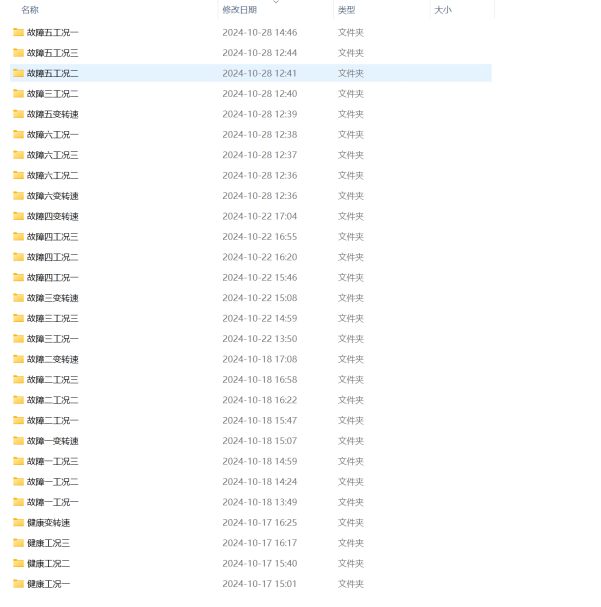Viewport: 601px width, 607px height.
Task: Sort by 类型 column header
Action: pos(346,10)
